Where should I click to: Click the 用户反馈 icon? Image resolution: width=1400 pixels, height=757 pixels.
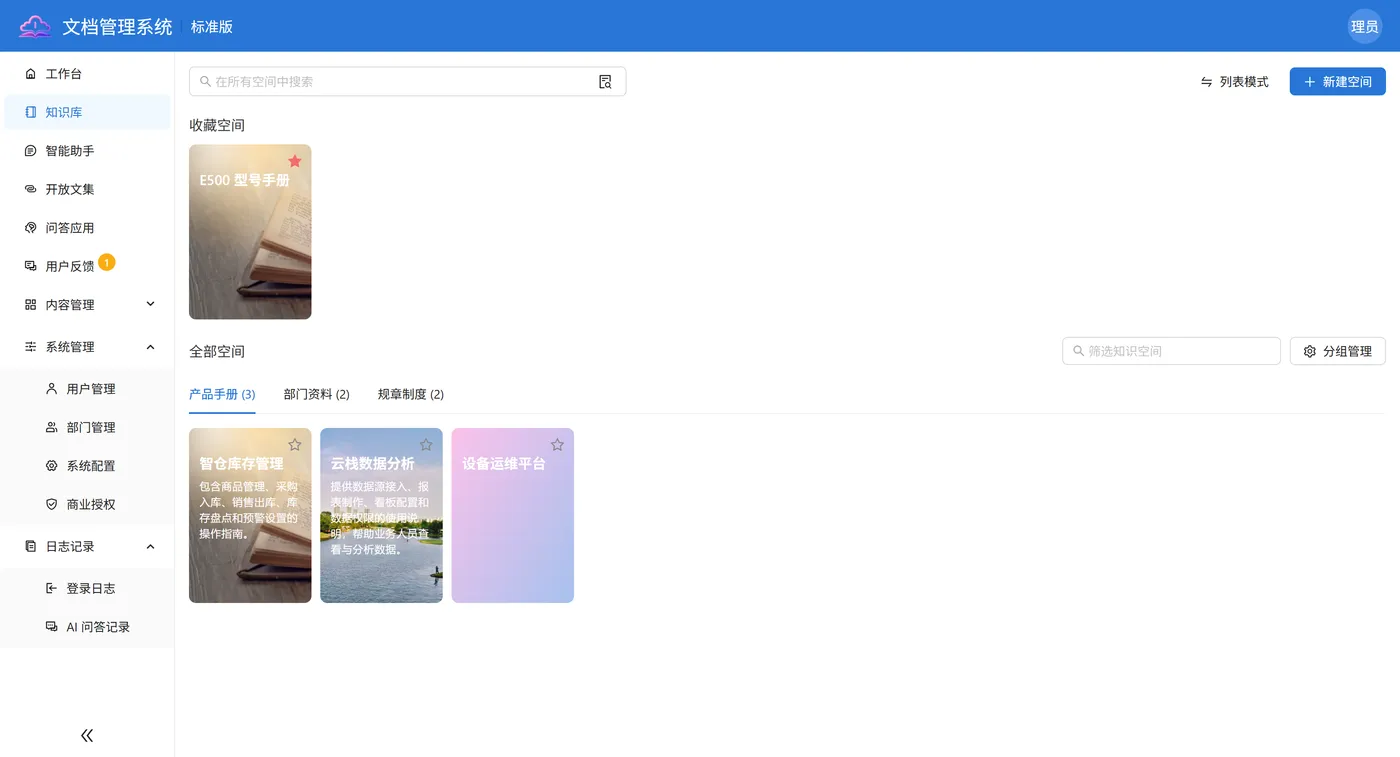click(x=30, y=266)
